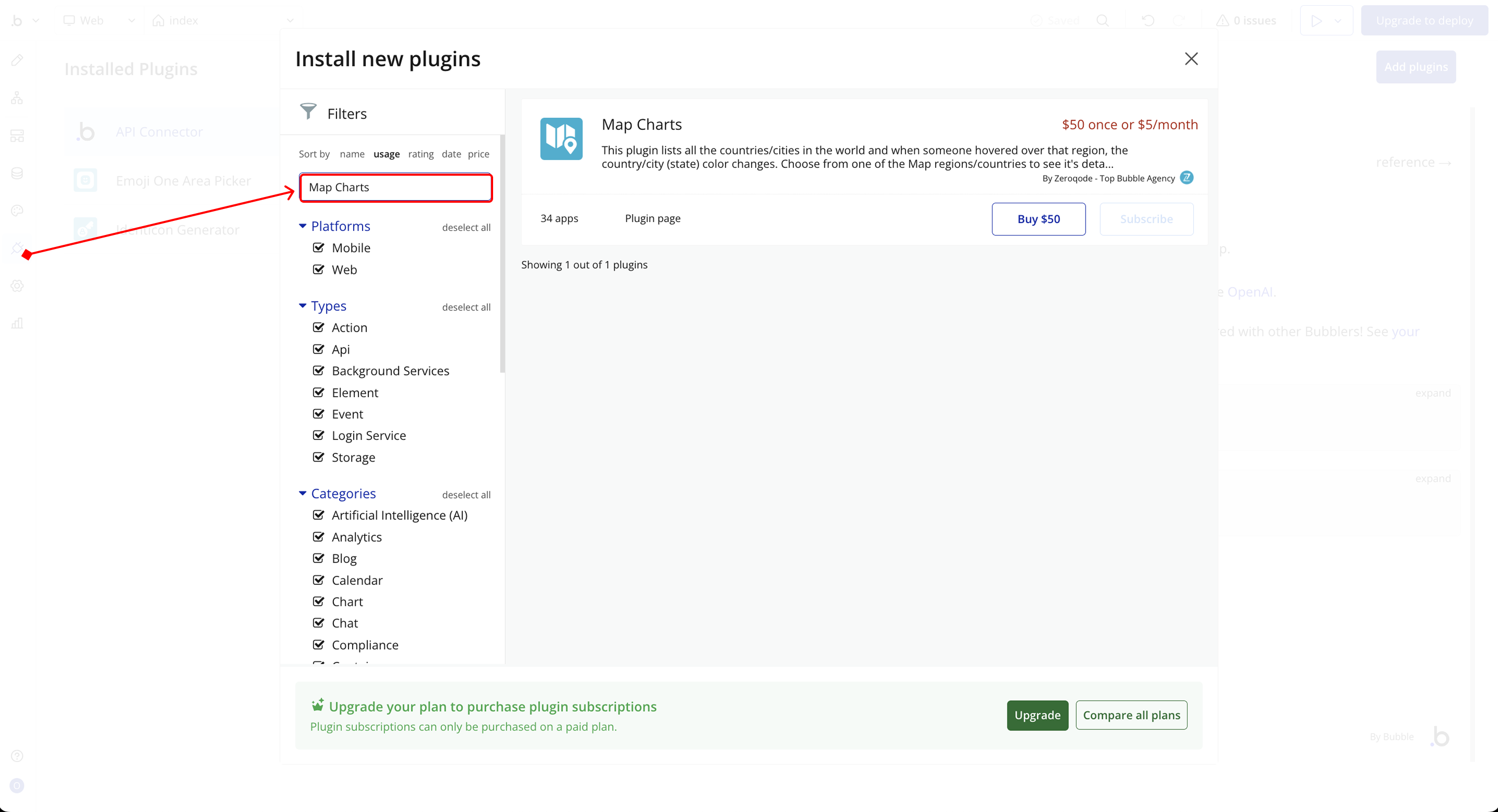Click the Map Charts search field

point(395,187)
